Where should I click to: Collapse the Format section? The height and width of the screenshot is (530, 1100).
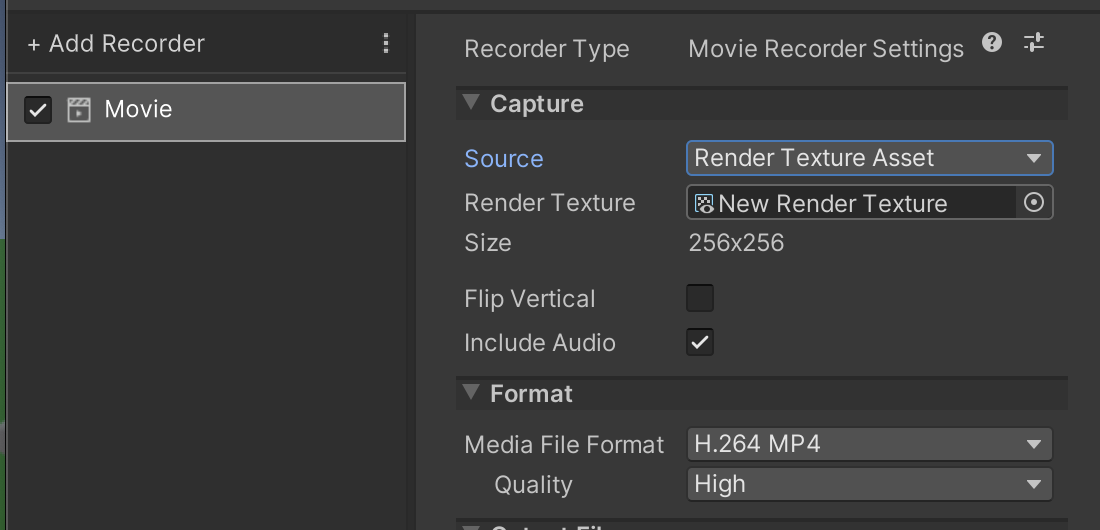tap(470, 393)
